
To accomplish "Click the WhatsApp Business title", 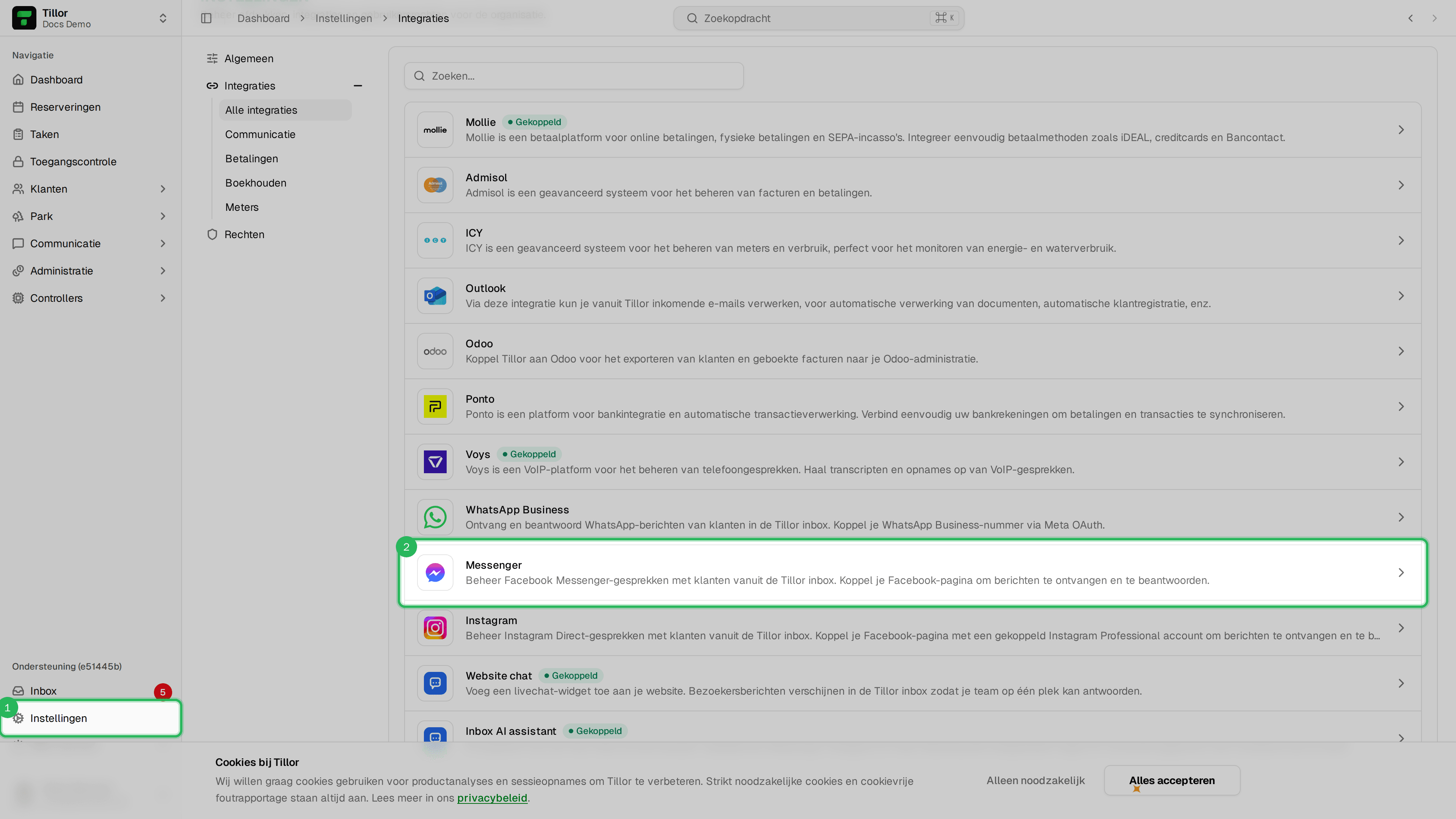I will 516,509.
